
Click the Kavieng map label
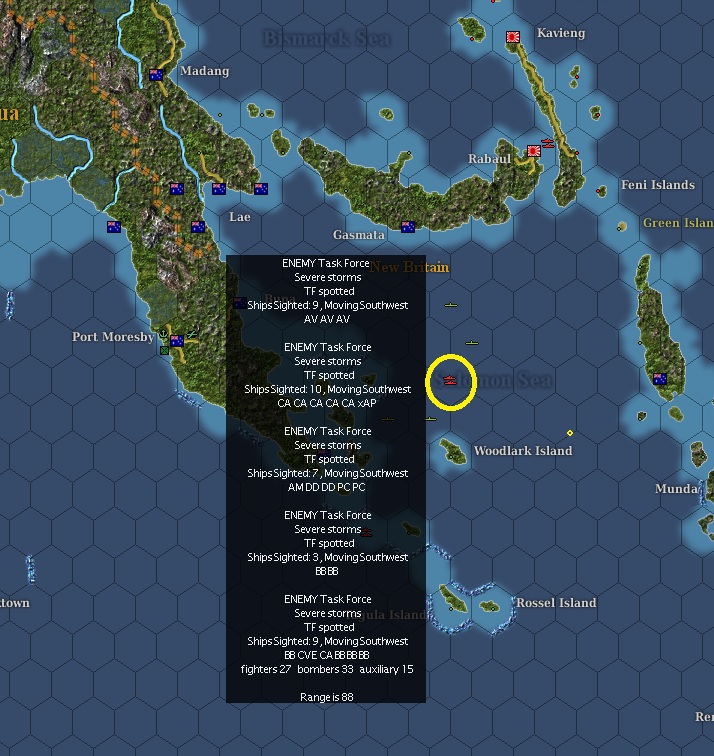pyautogui.click(x=561, y=33)
